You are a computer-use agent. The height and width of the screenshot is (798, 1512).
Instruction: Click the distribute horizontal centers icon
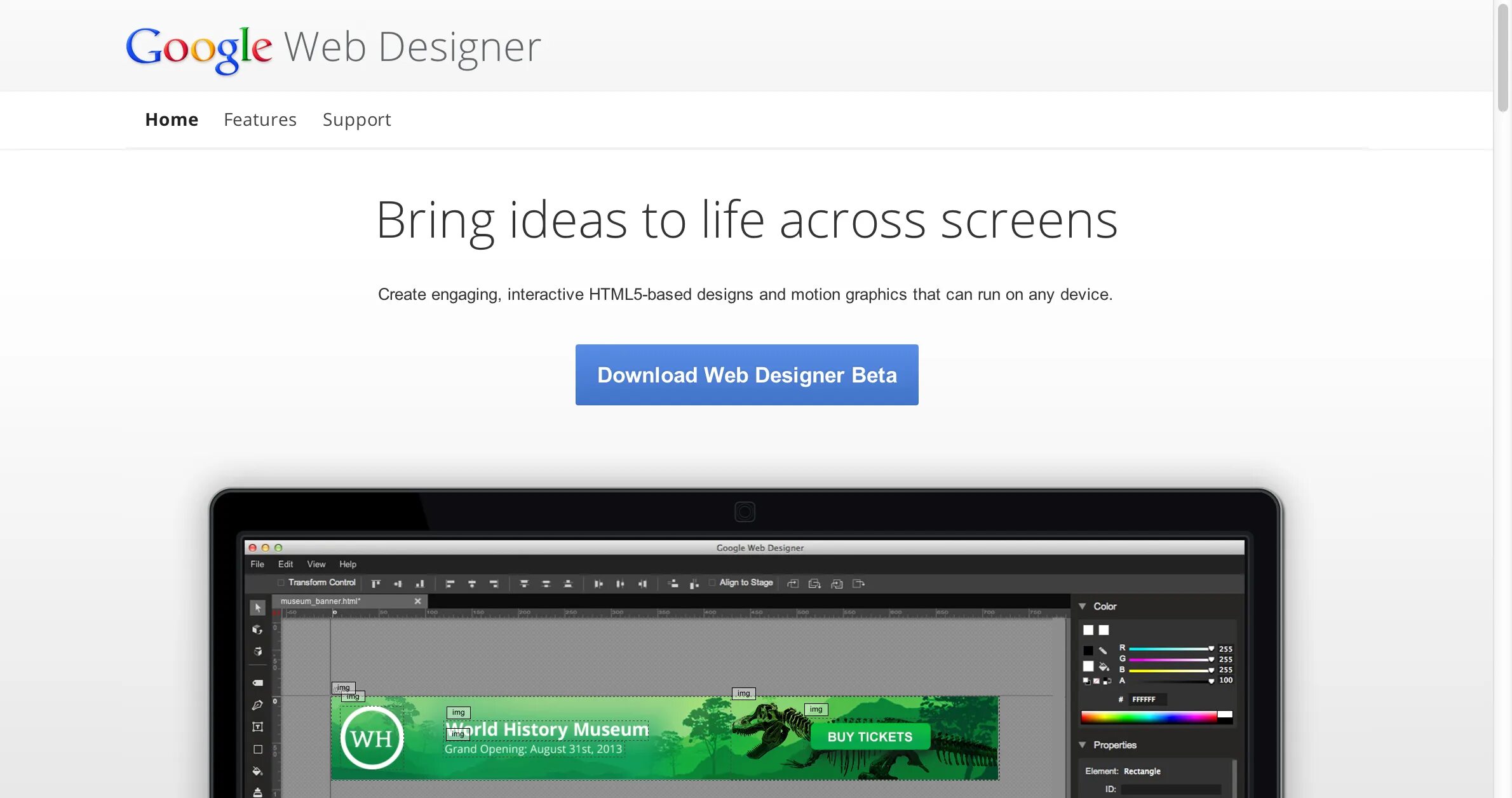point(620,583)
